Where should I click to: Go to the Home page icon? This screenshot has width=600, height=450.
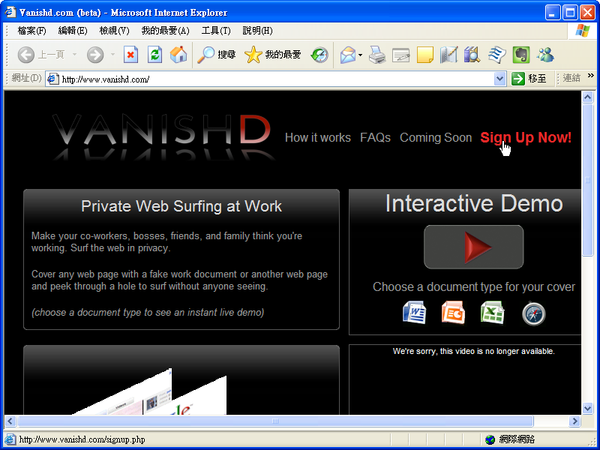(x=178, y=55)
